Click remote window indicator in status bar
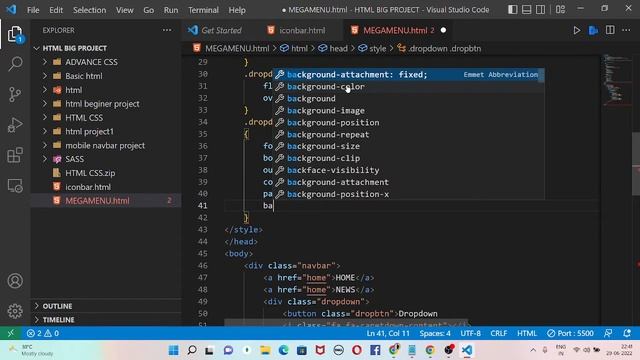 coord(11,333)
